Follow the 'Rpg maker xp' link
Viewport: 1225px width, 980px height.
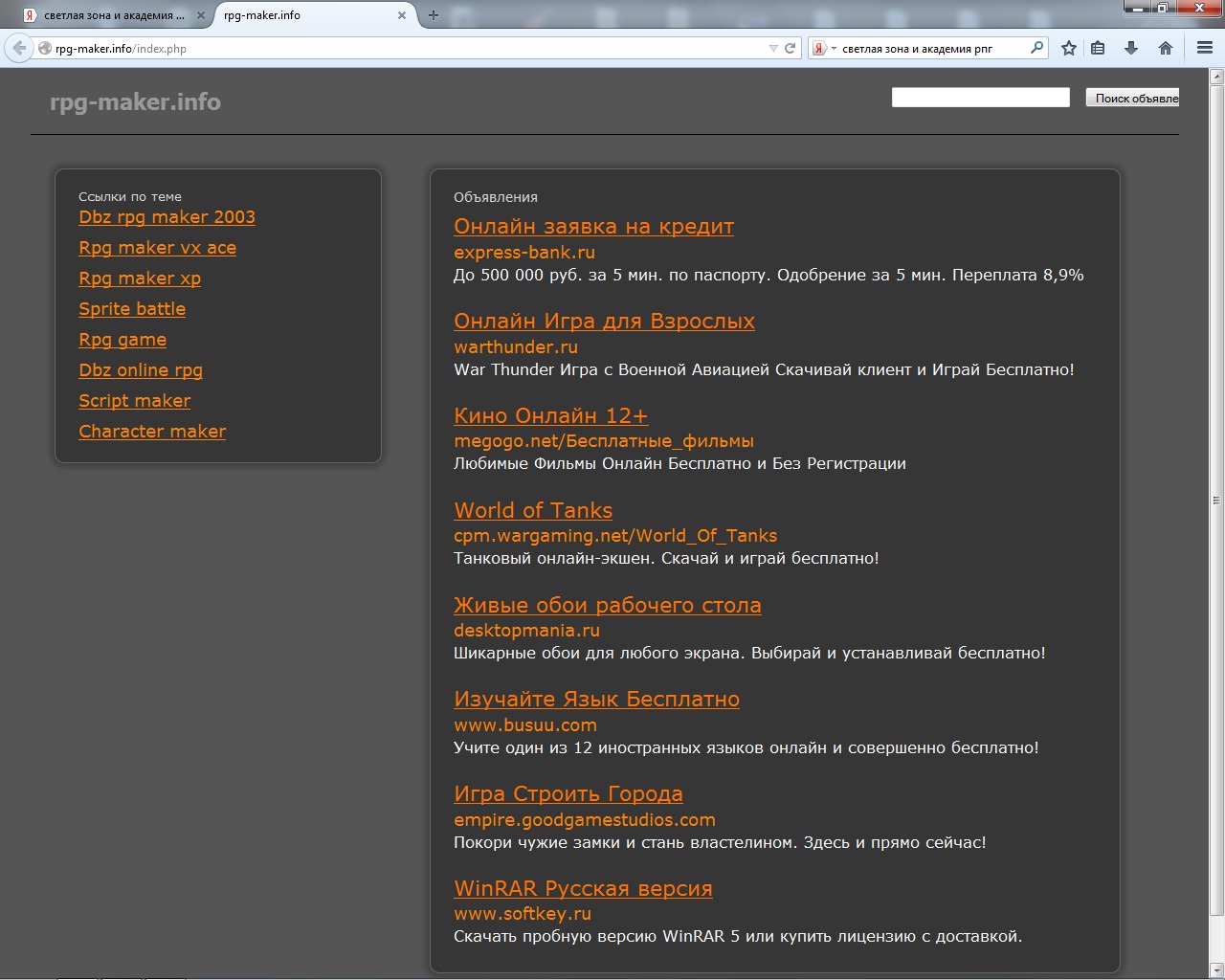(x=140, y=278)
